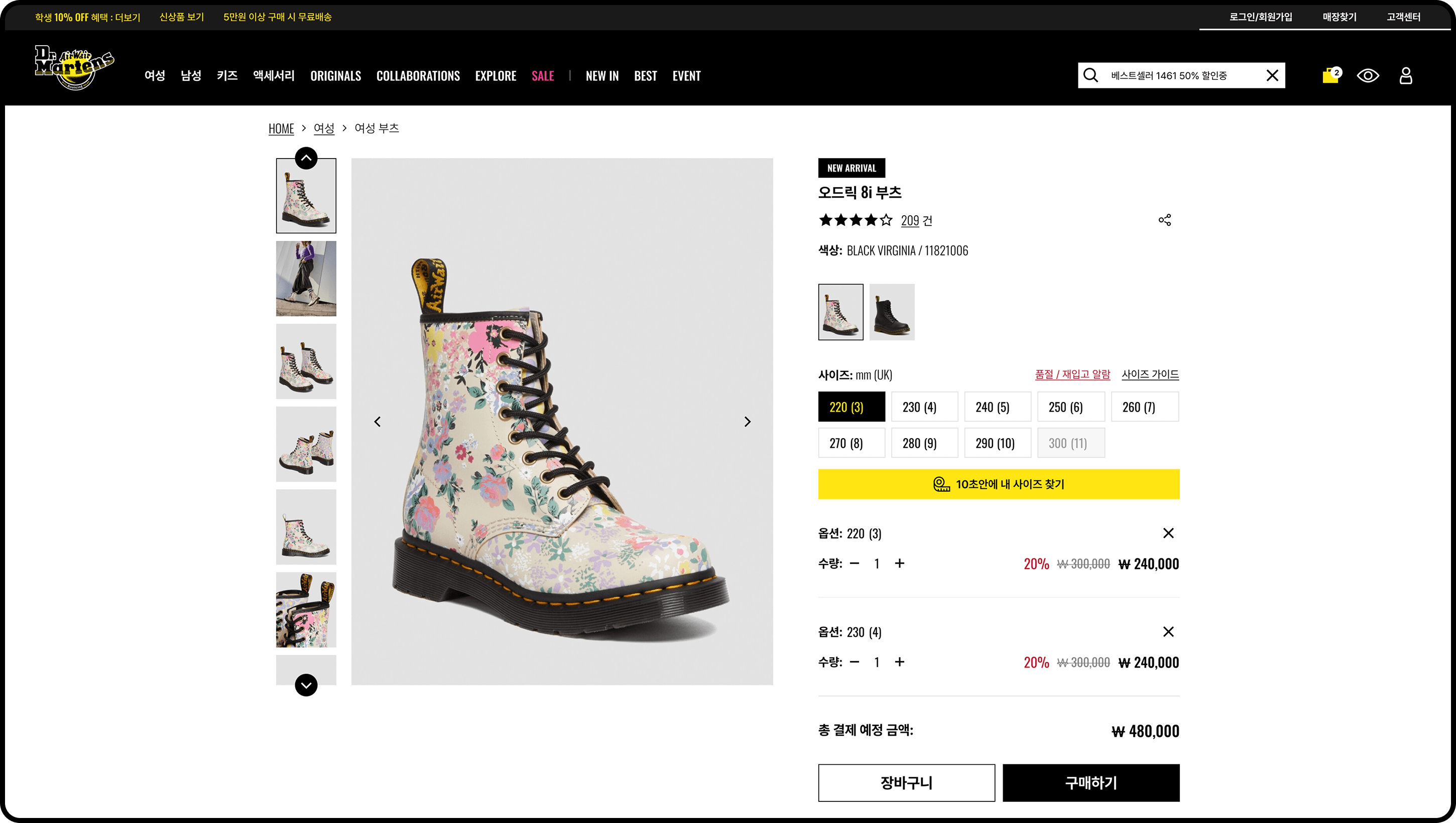Clear the search field text
Viewport: 1456px width, 823px height.
[1272, 76]
